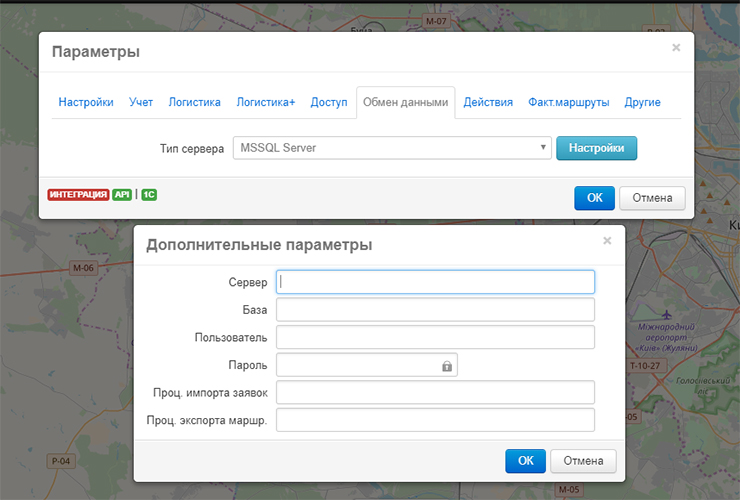Image resolution: width=740 pixels, height=500 pixels.
Task: Go to the Доступ tab
Action: 329,102
